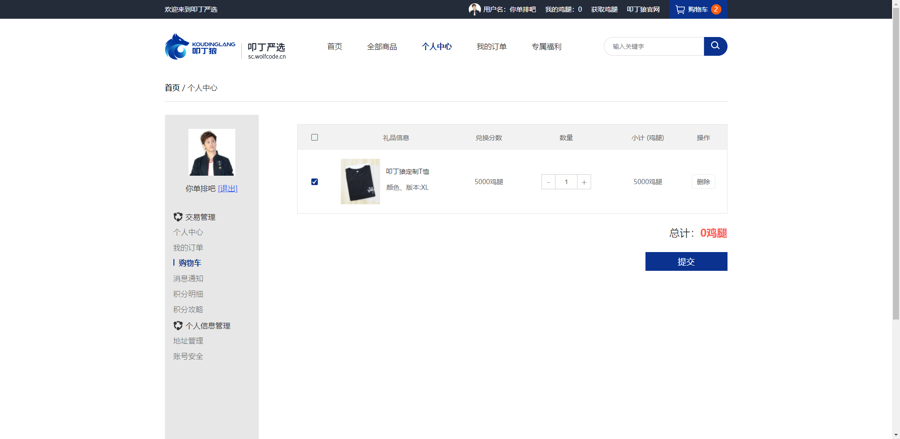Open the shopping cart icon in top bar
Image resolution: width=900 pixels, height=439 pixels.
680,9
